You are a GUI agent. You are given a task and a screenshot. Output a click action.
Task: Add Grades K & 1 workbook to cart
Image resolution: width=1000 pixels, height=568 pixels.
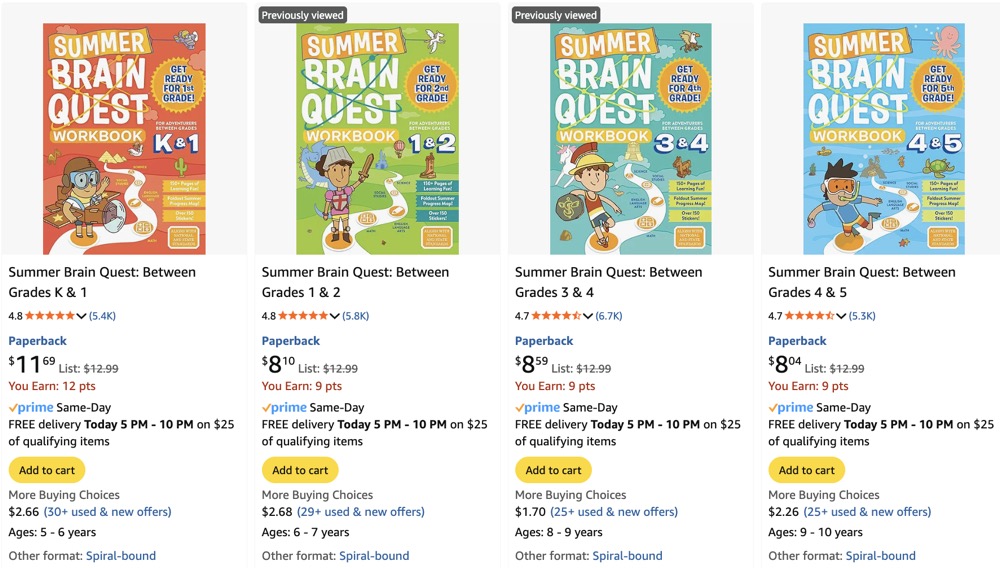click(47, 470)
